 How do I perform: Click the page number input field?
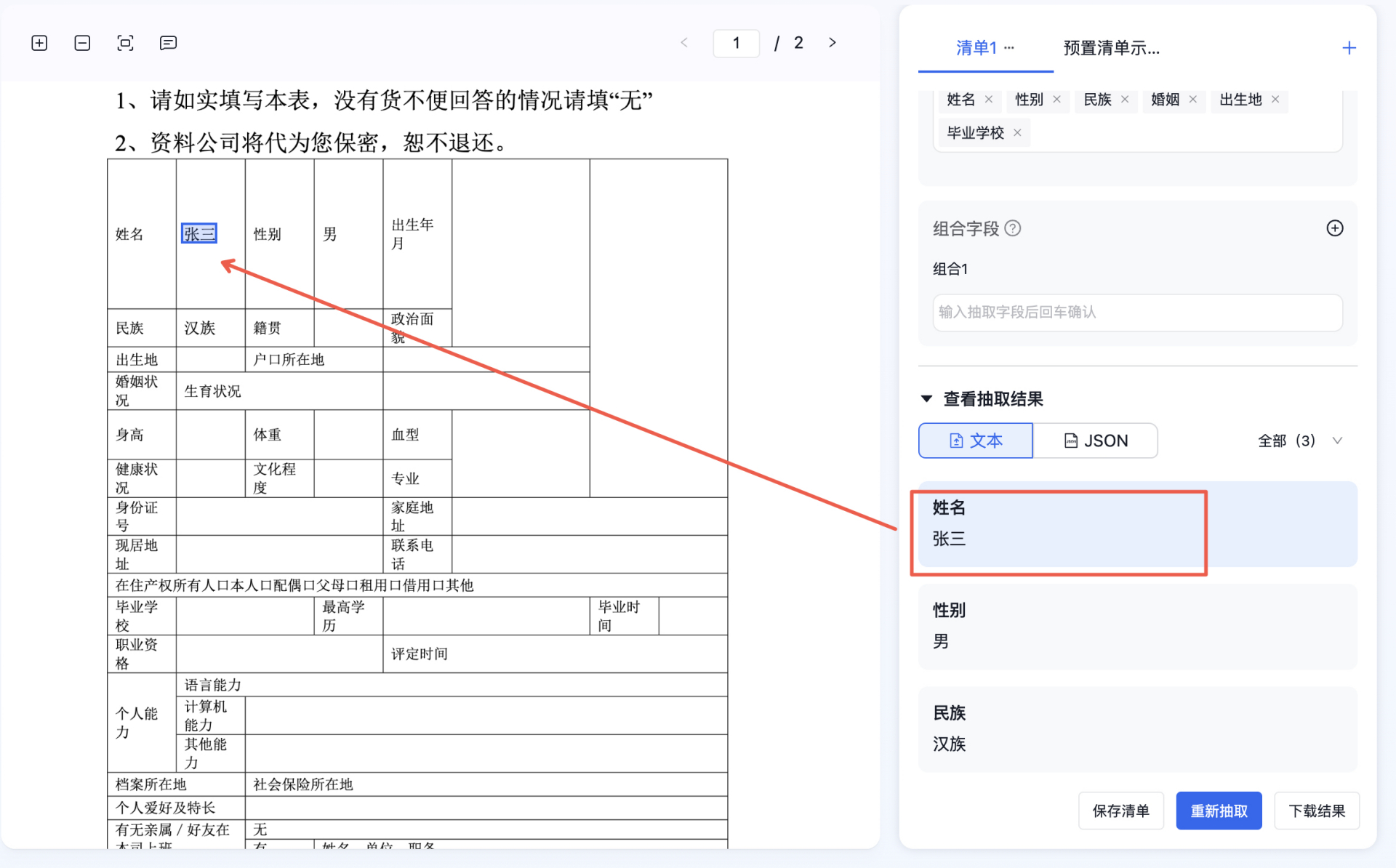736,44
